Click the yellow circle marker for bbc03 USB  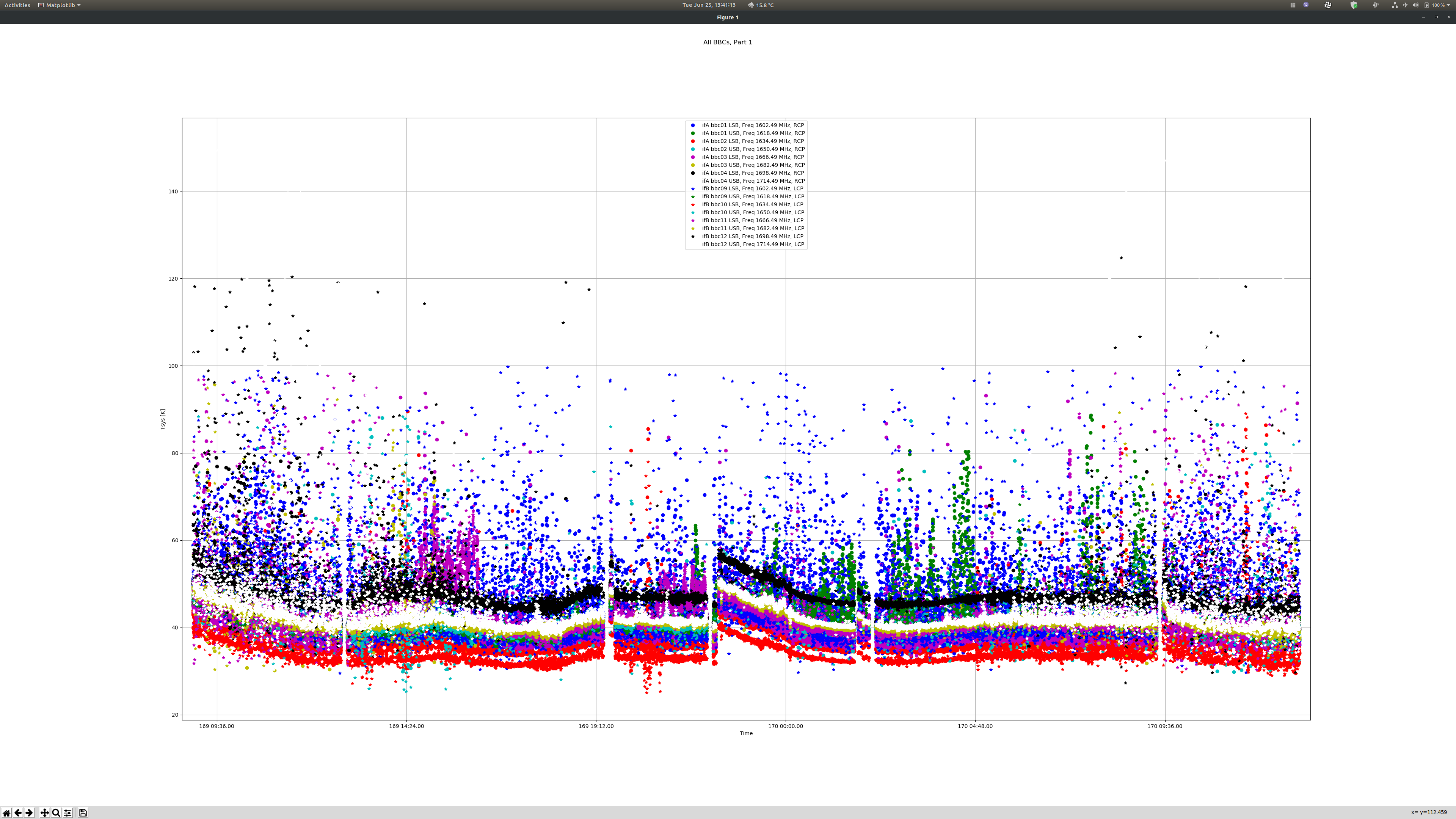[x=693, y=165]
